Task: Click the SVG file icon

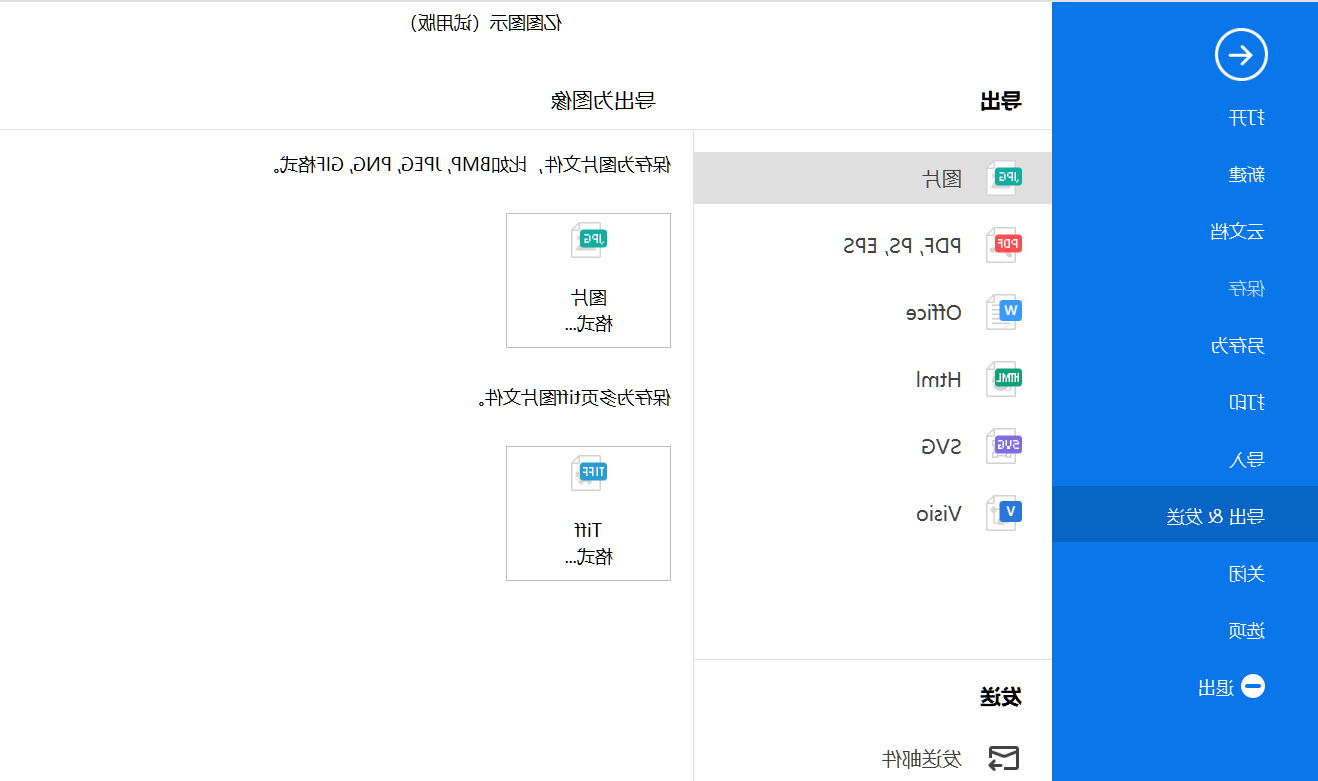Action: coord(1004,446)
